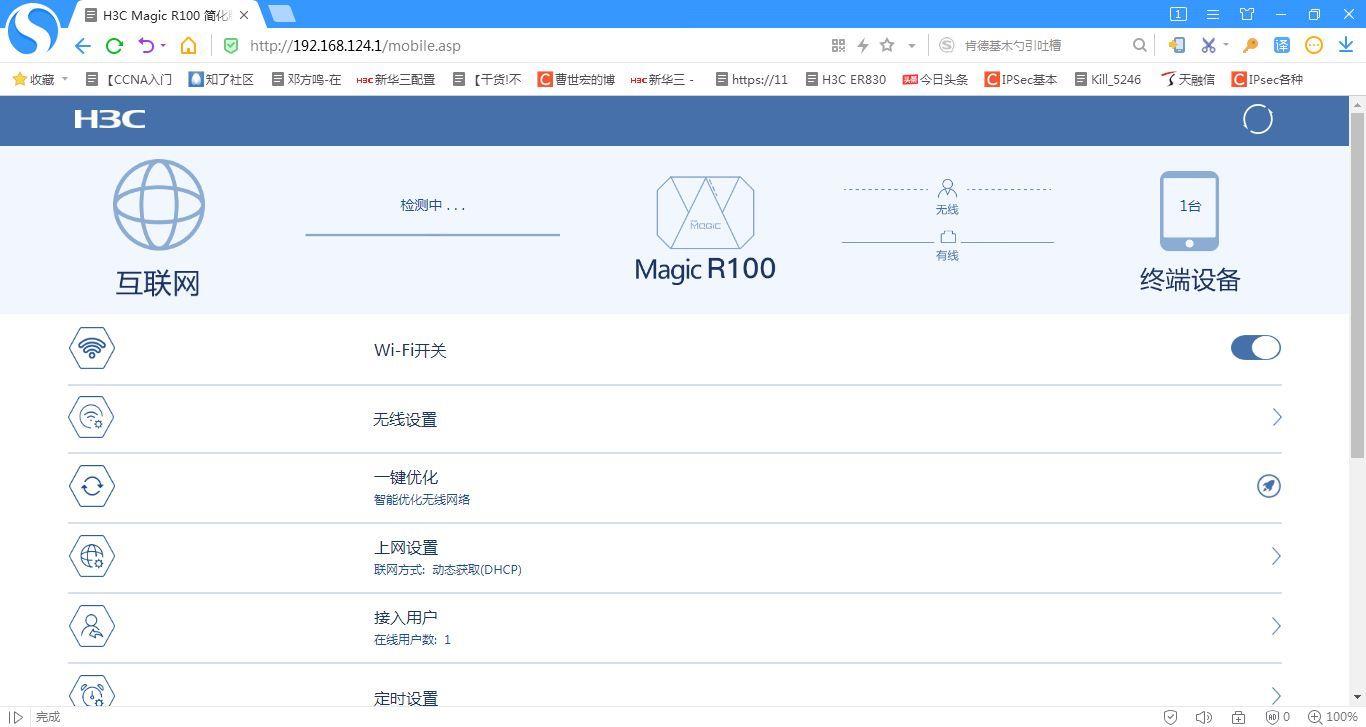Expand 无线设置 row chevron
1366x727 pixels.
tap(1277, 417)
